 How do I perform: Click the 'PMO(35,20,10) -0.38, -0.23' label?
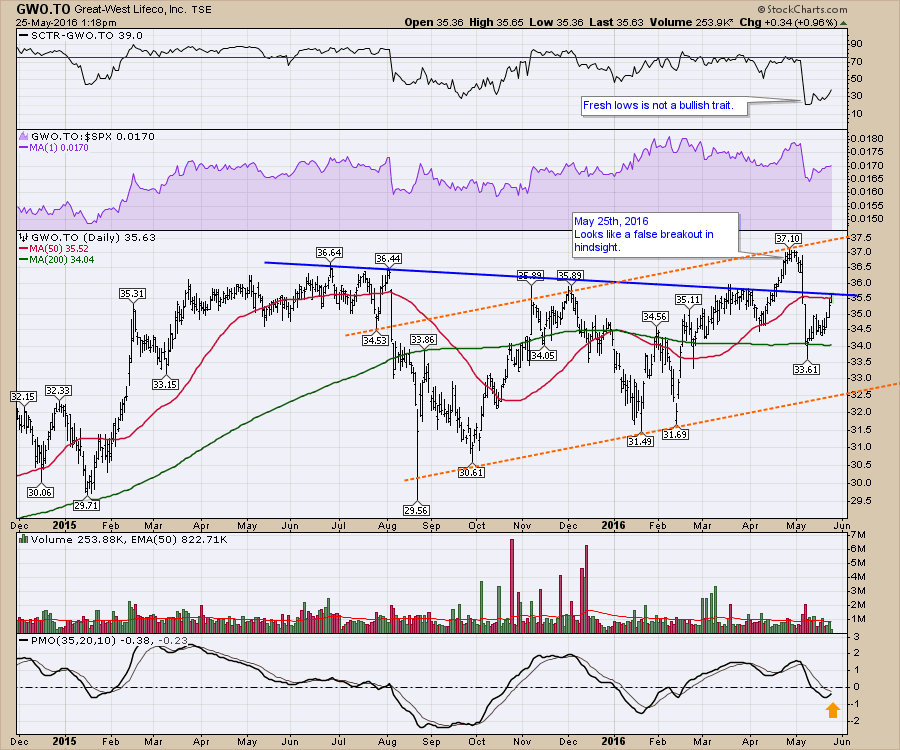click(103, 640)
